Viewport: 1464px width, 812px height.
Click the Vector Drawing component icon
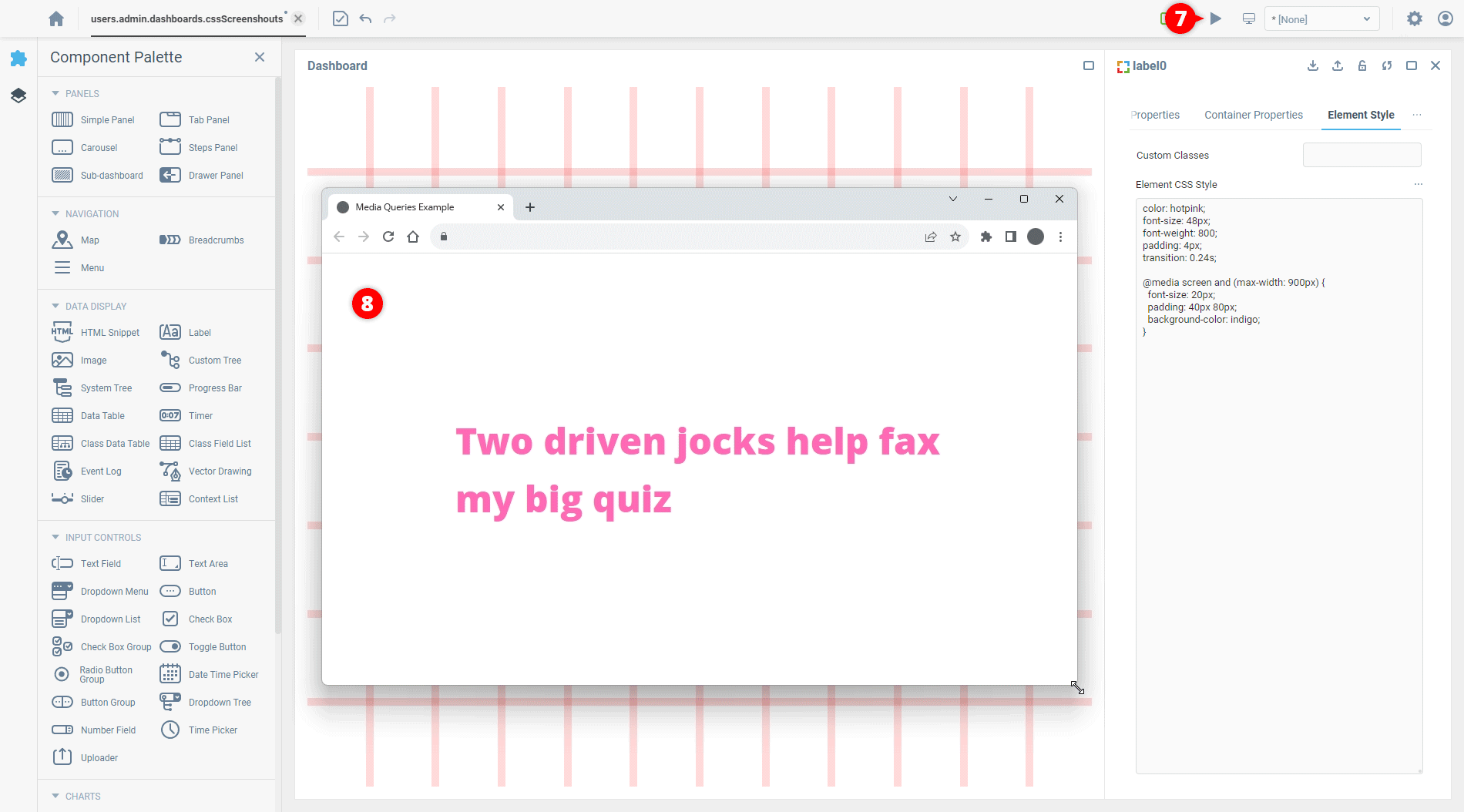[170, 471]
